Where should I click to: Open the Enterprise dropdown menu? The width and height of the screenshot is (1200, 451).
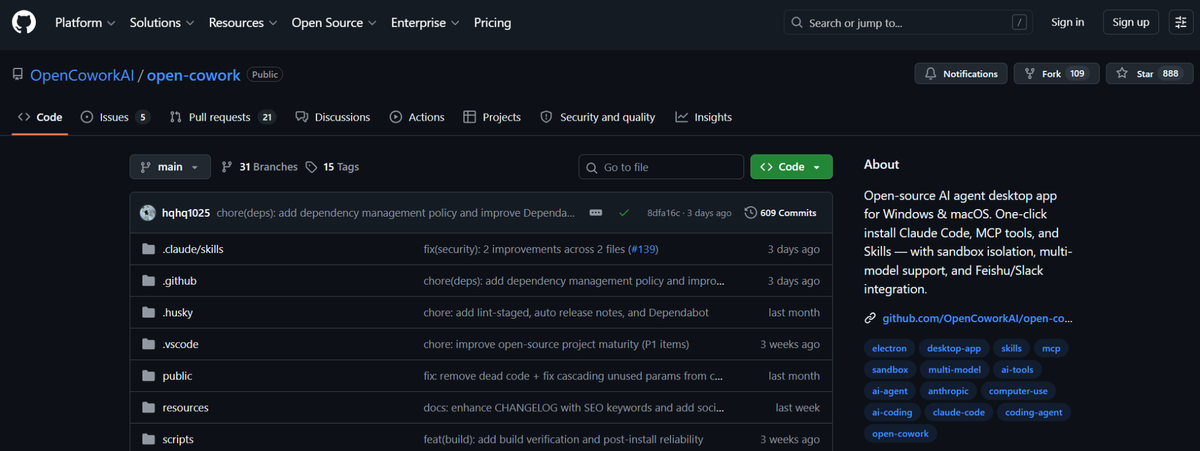click(x=426, y=22)
